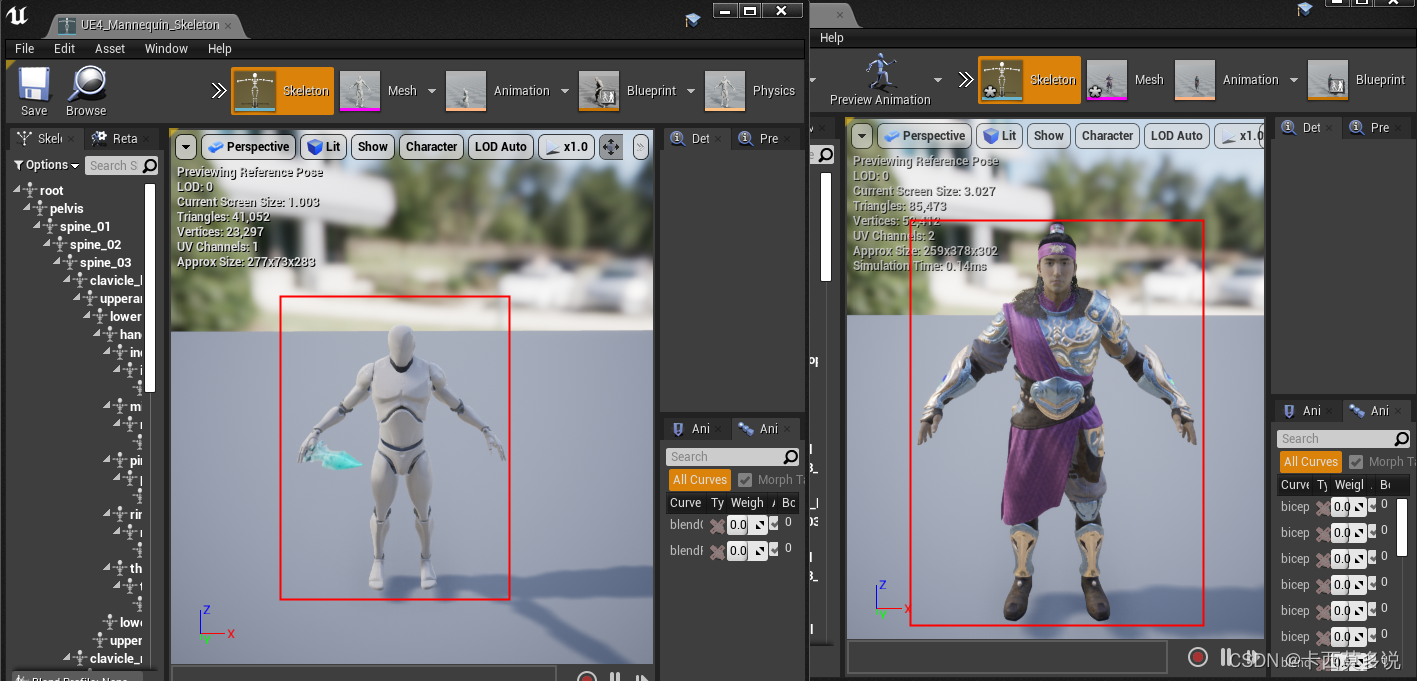Expand the left viewport toolbar overflow chevrons
1417x681 pixels.
pyautogui.click(x=641, y=147)
